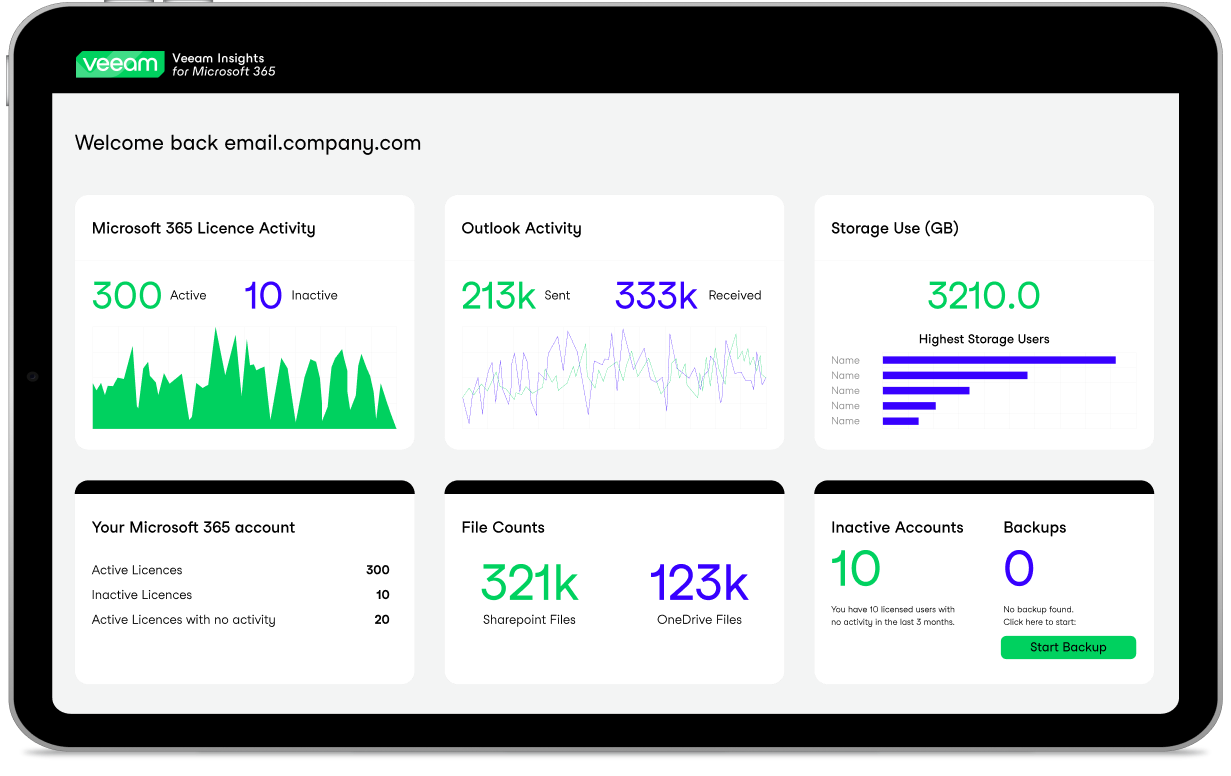Click the 0 backups count
This screenshot has height=776, width=1231.
point(1019,569)
